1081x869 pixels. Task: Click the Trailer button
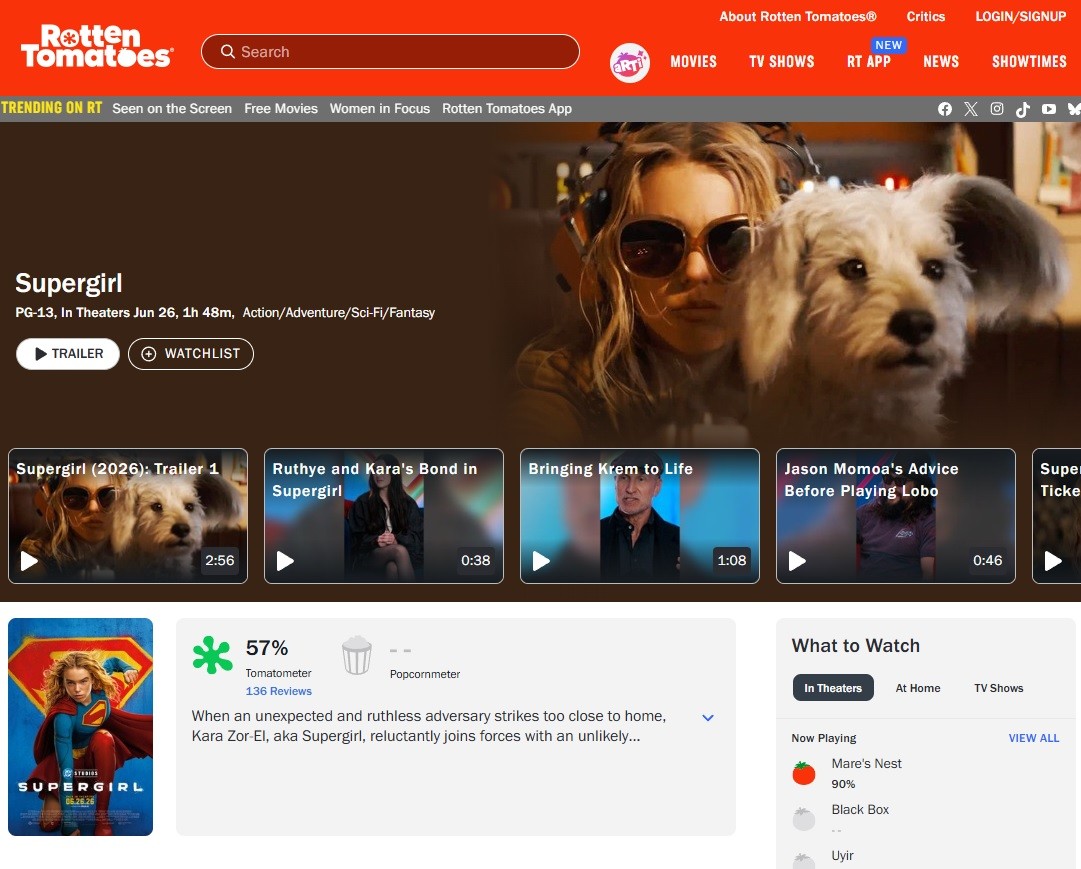point(68,354)
